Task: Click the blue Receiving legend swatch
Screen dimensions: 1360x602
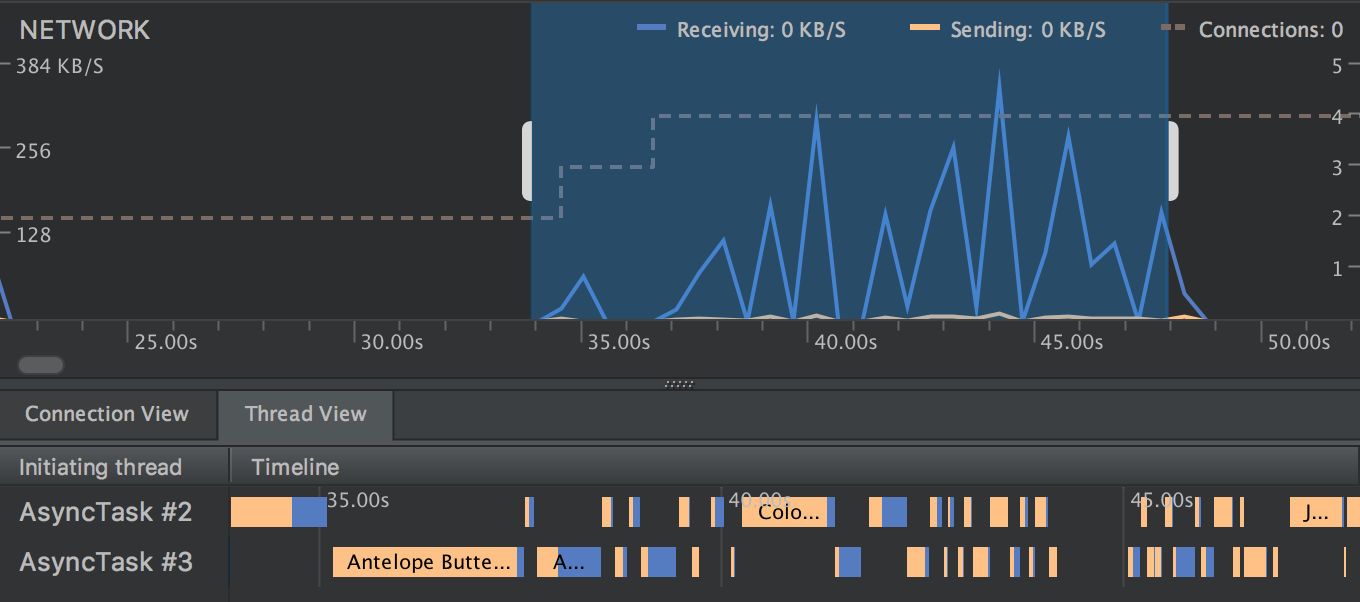Action: point(651,29)
